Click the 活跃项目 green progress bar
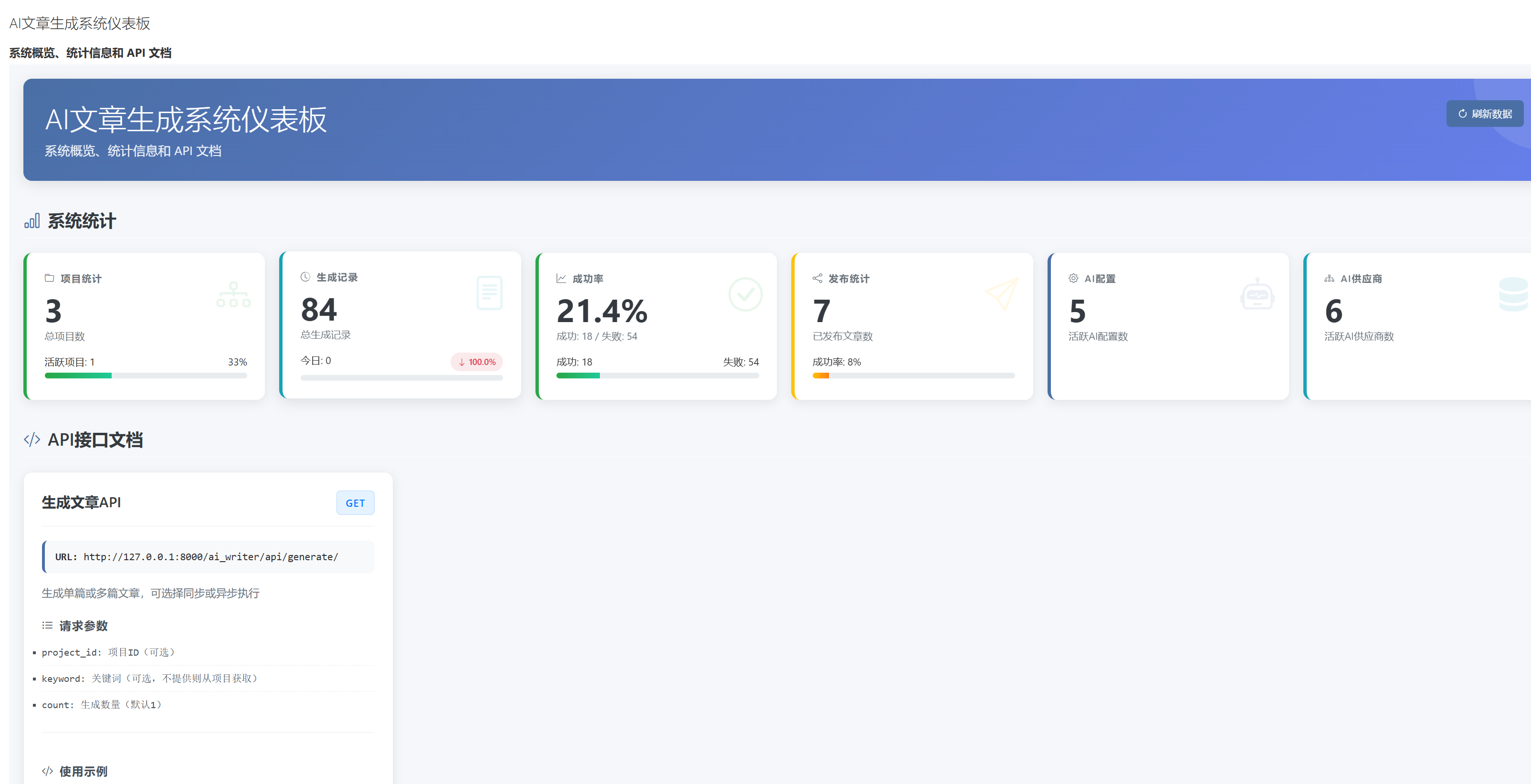 78,376
